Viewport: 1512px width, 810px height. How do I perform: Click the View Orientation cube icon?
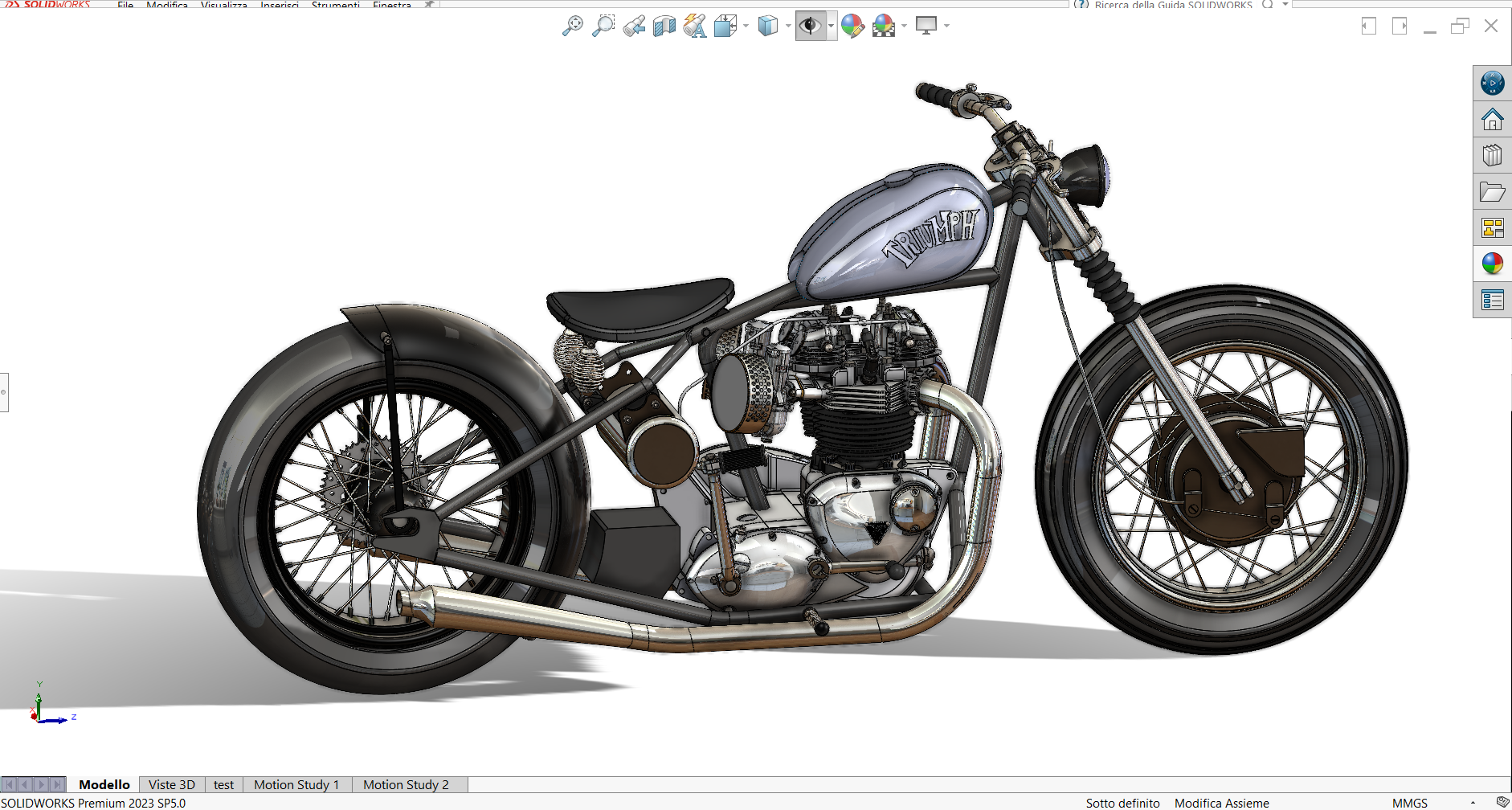(x=725, y=26)
